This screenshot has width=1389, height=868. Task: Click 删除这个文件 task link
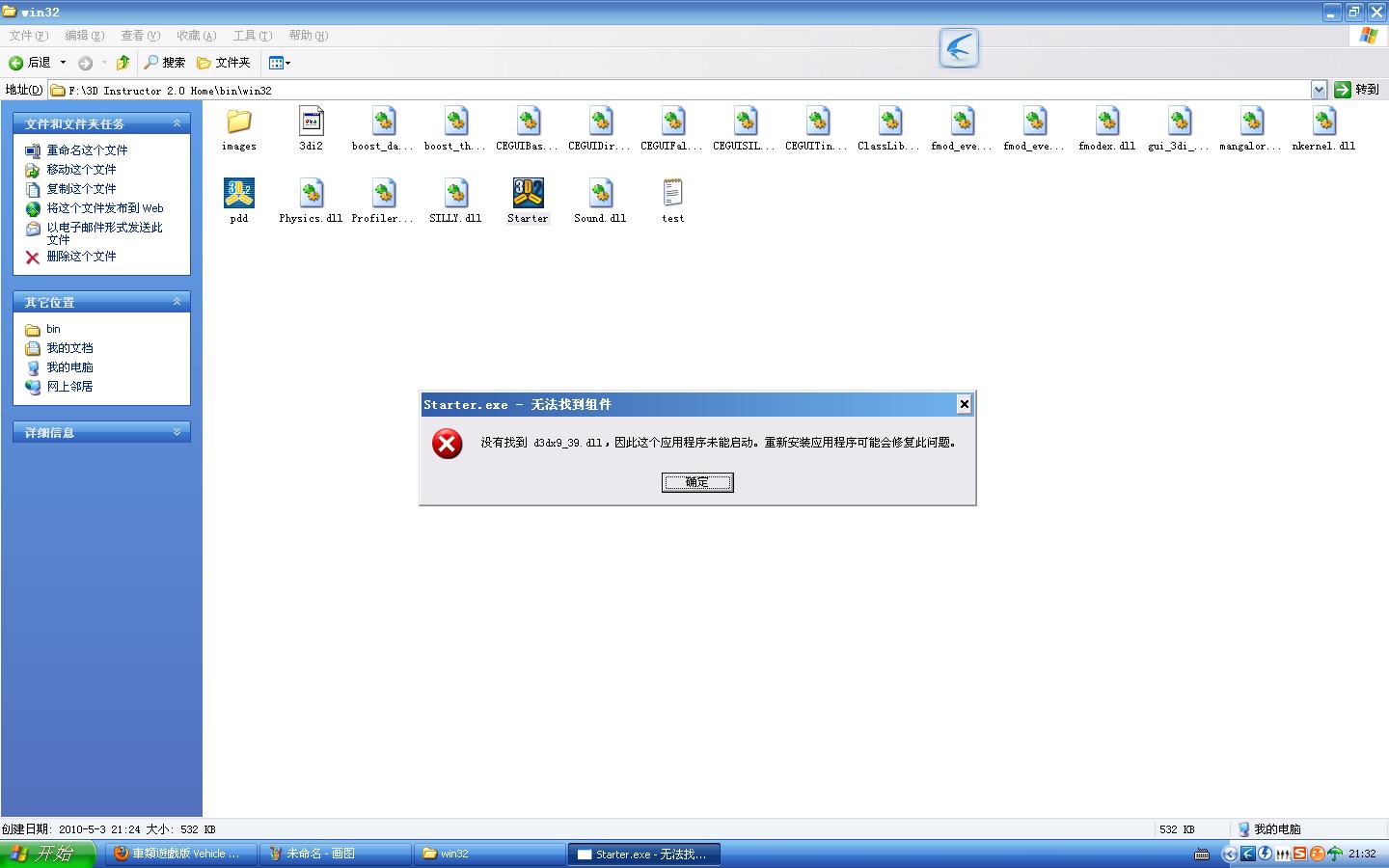click(x=81, y=257)
